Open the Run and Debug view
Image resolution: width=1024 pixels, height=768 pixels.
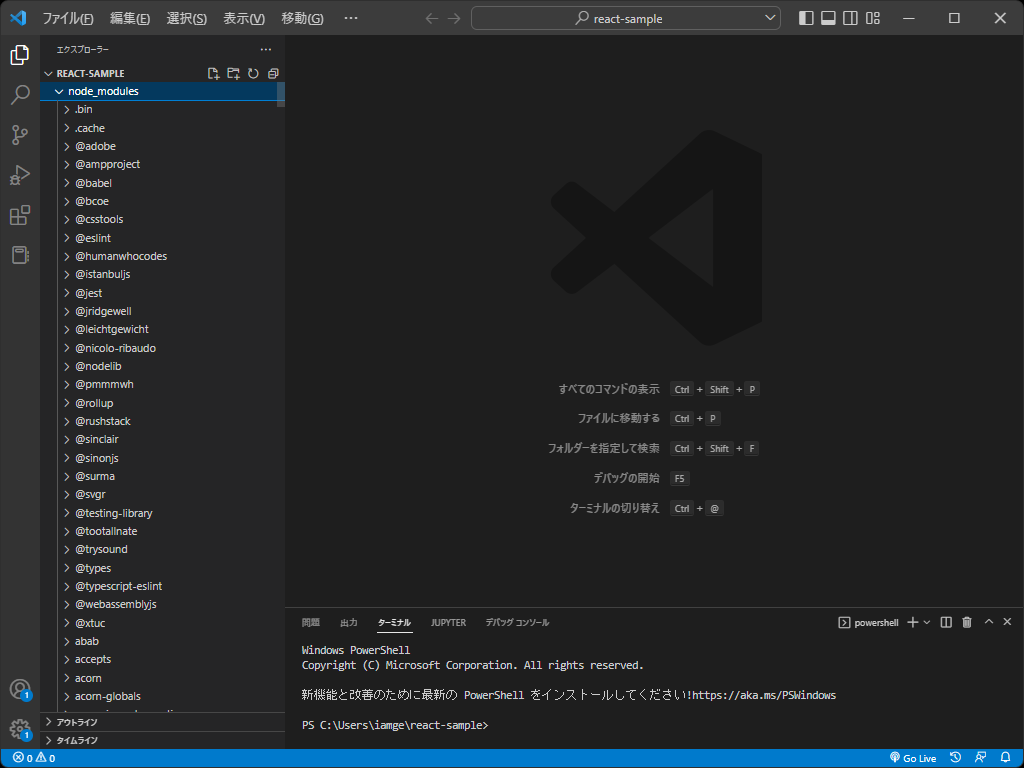[x=20, y=175]
